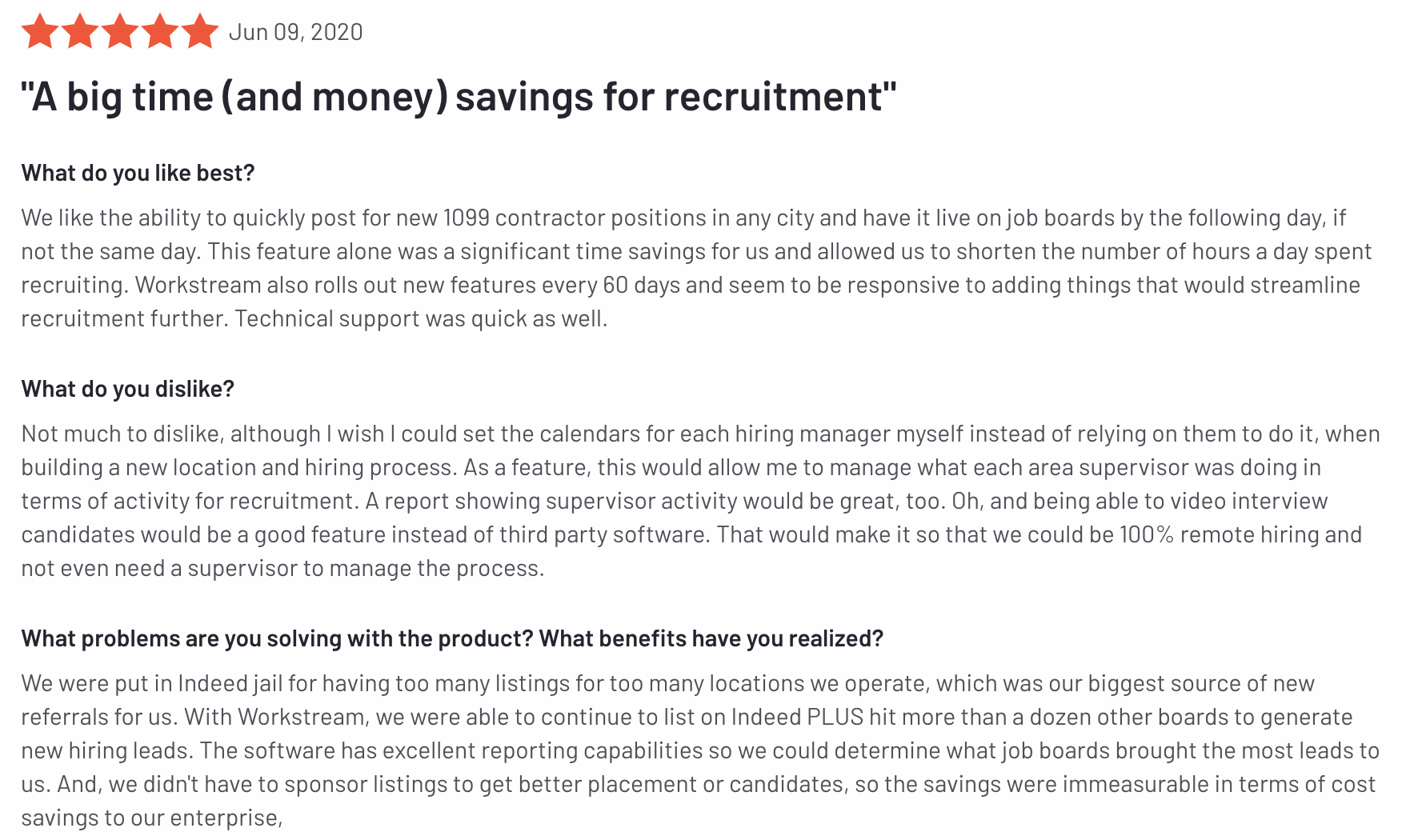Click the third orange rating star
Screen dimensions: 1410x840
pos(120,32)
